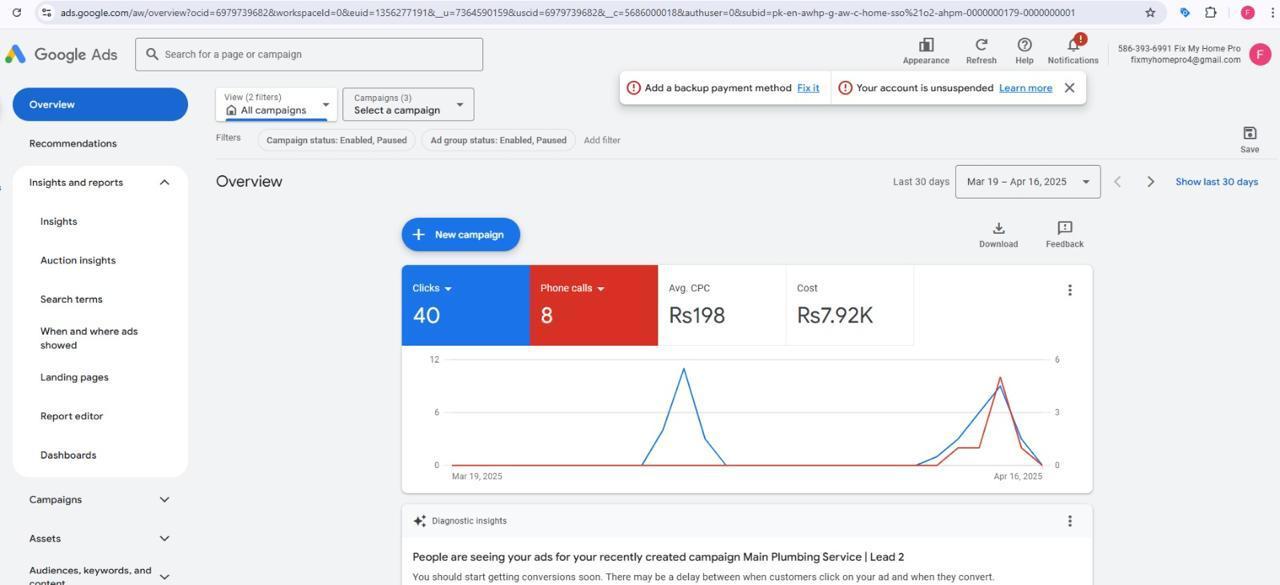Click the Save icon
This screenshot has width=1280, height=585.
click(1249, 134)
